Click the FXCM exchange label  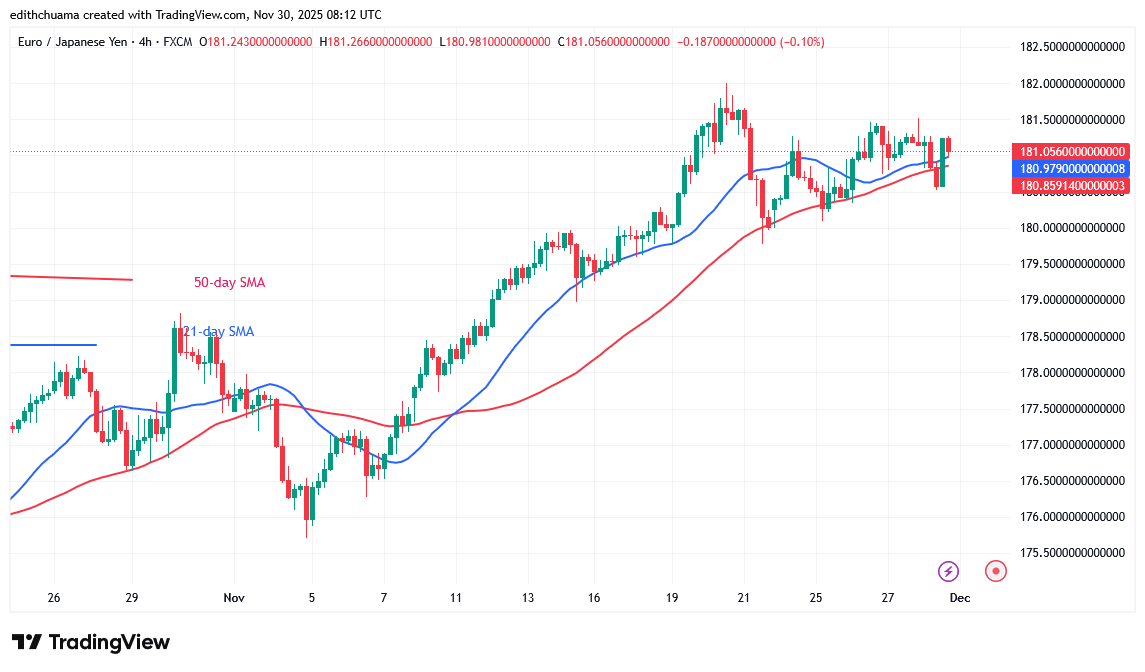pyautogui.click(x=178, y=43)
